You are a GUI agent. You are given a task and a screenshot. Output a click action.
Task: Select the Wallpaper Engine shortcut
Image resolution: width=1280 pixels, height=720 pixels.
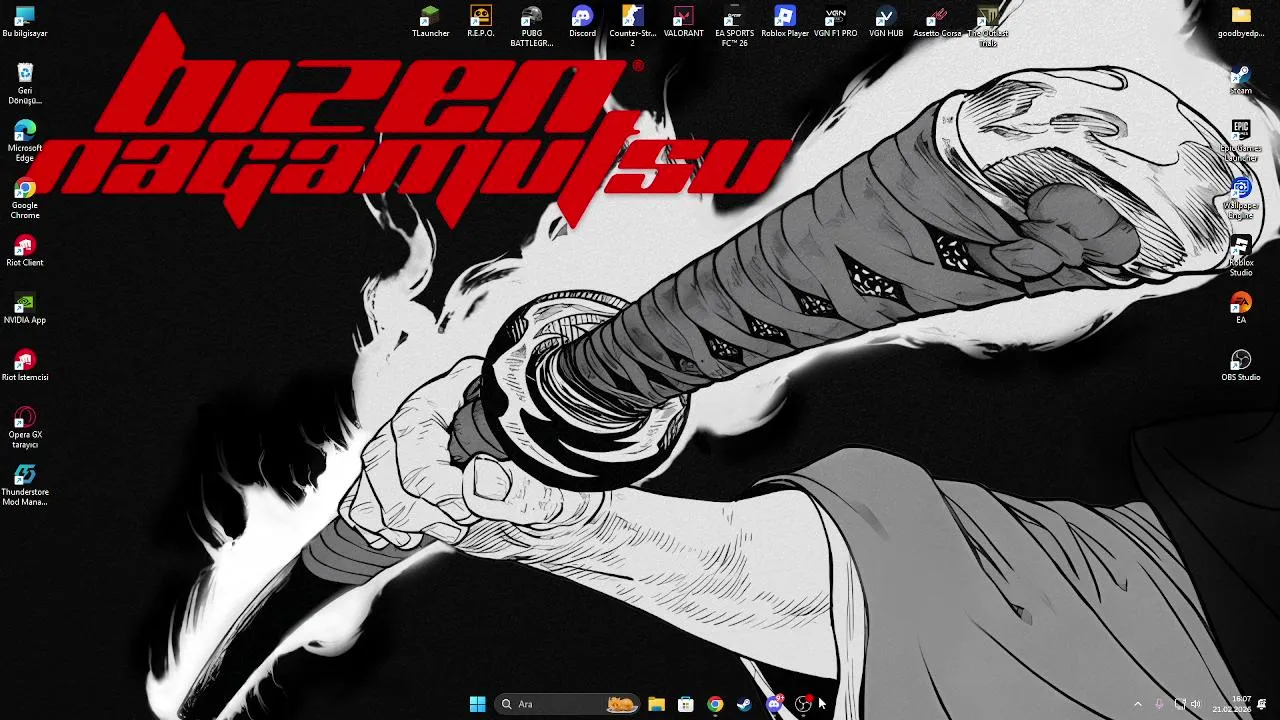click(x=1241, y=199)
